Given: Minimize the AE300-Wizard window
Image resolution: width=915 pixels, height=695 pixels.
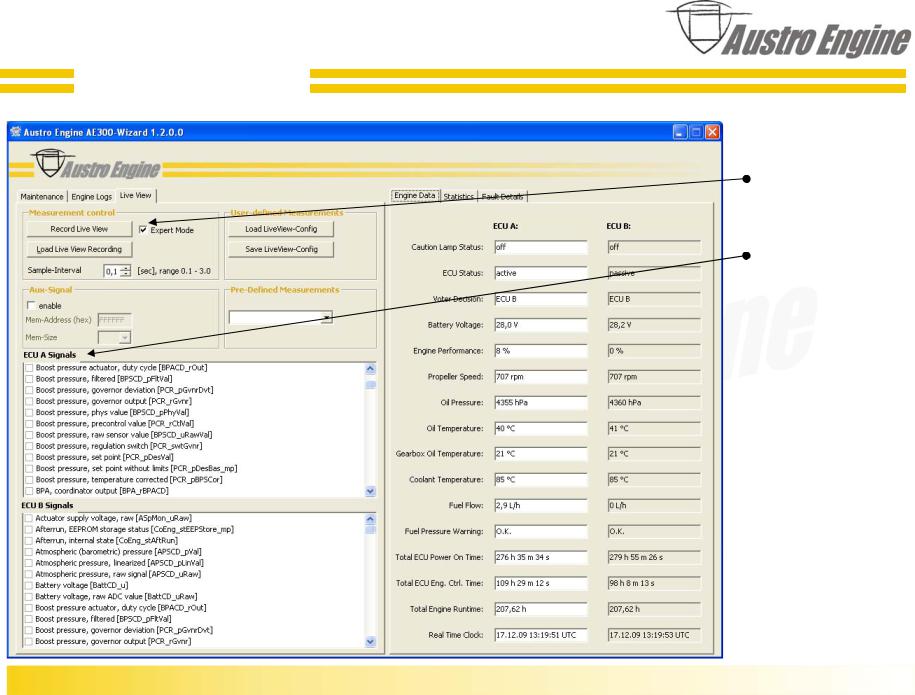Looking at the screenshot, I should pyautogui.click(x=680, y=132).
